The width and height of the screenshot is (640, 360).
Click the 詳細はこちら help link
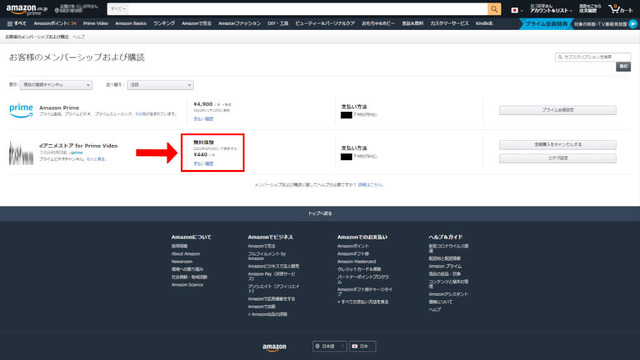(x=370, y=185)
